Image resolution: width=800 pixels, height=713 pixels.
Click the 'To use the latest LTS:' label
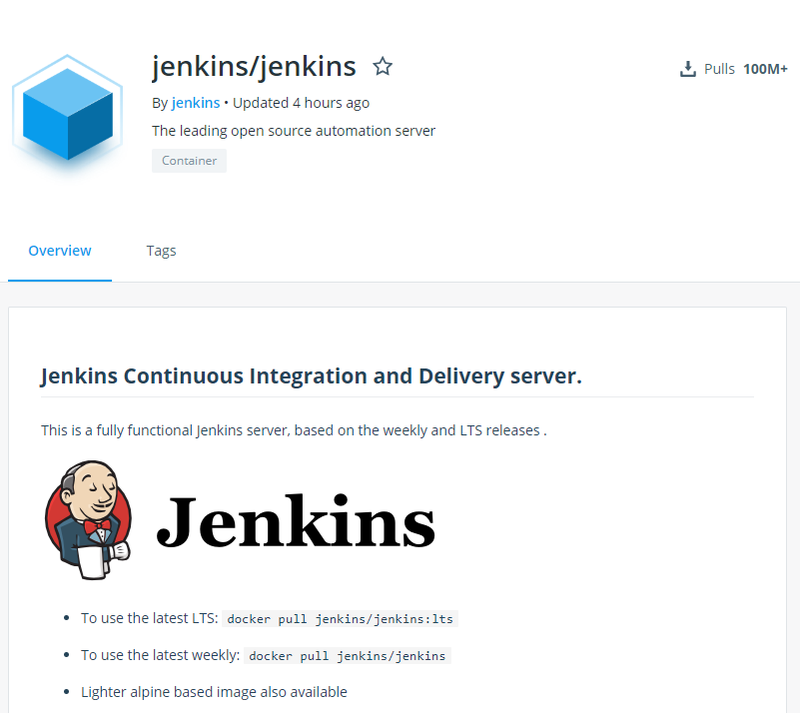tap(149, 619)
